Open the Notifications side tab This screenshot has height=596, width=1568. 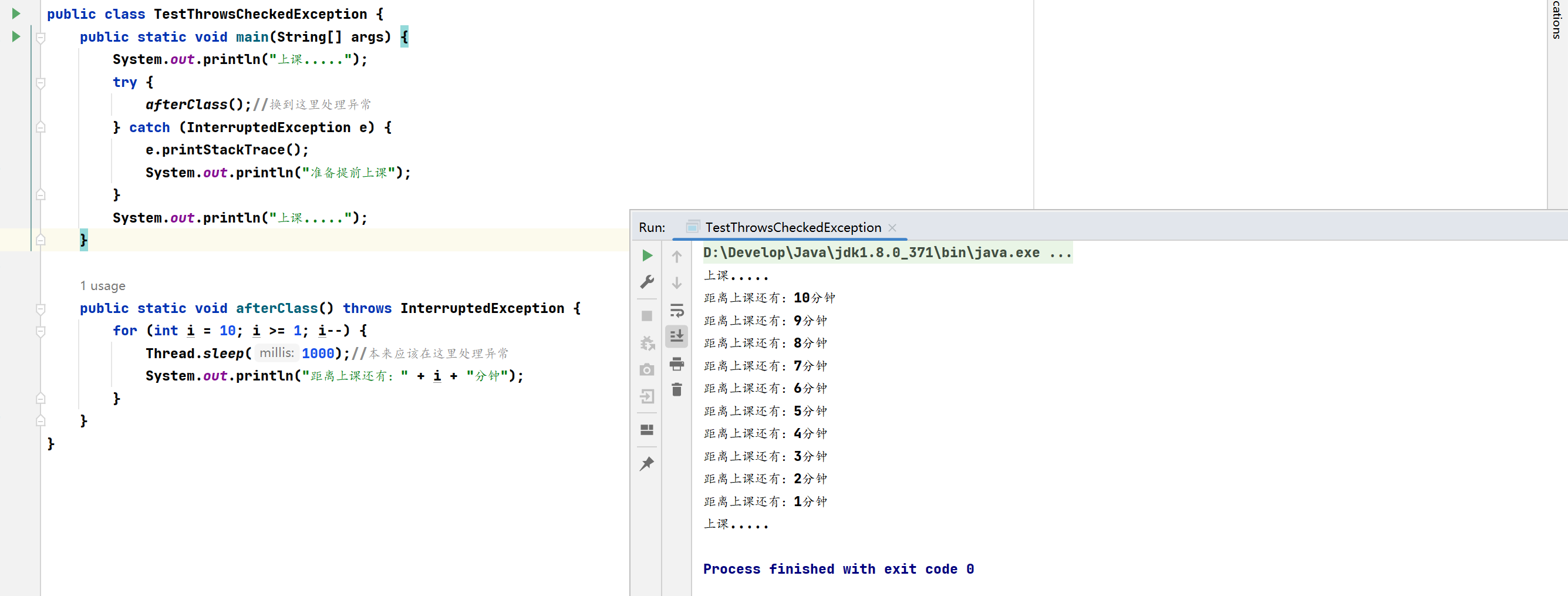click(1557, 19)
